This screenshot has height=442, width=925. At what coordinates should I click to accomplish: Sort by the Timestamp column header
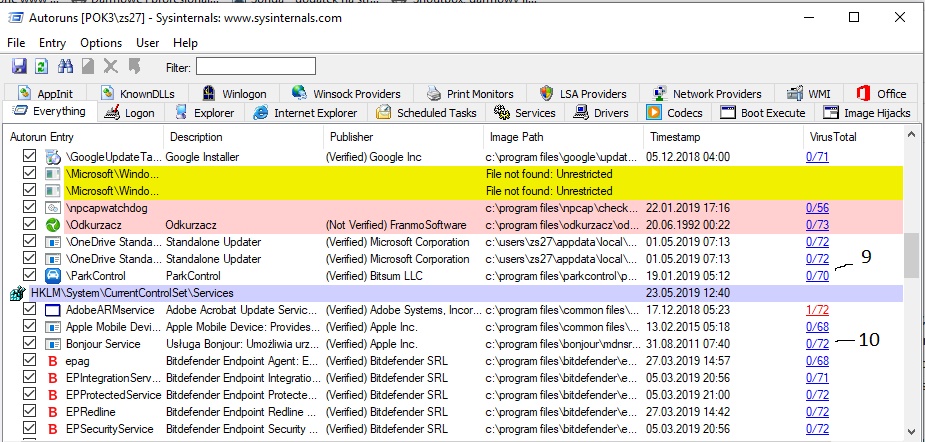click(723, 137)
